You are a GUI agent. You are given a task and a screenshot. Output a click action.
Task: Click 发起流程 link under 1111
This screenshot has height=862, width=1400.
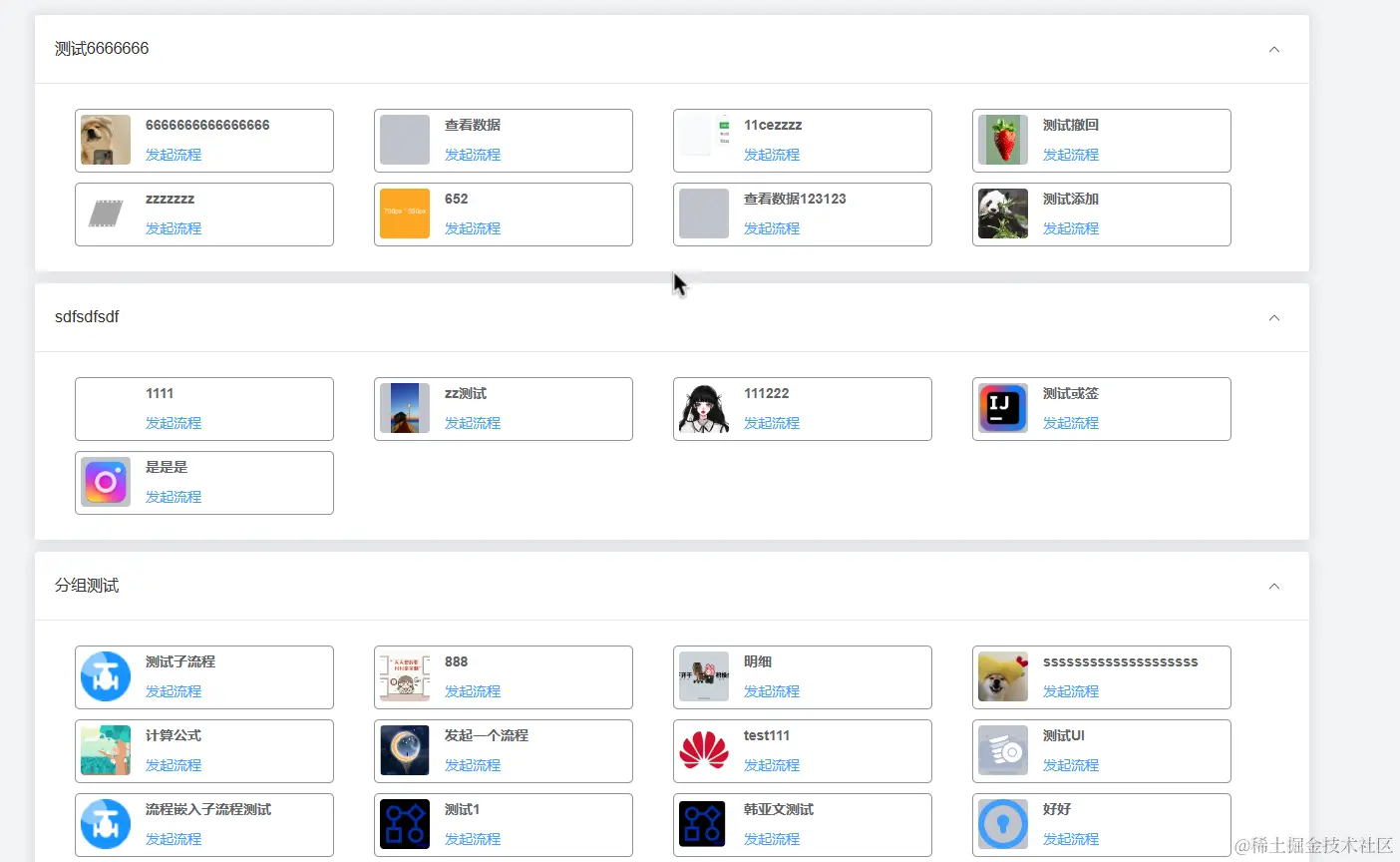click(x=174, y=423)
